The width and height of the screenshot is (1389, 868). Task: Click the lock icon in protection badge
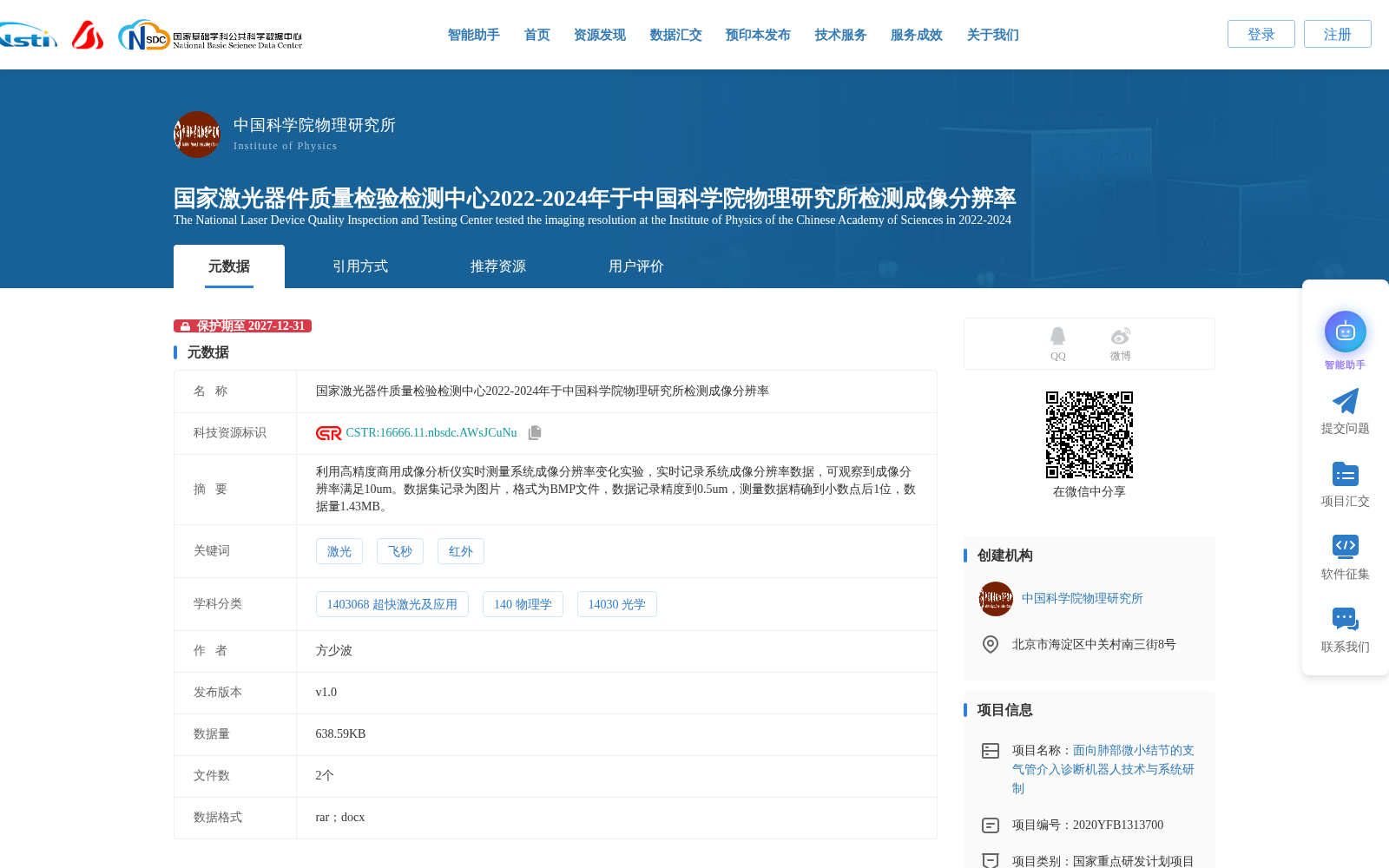(186, 326)
